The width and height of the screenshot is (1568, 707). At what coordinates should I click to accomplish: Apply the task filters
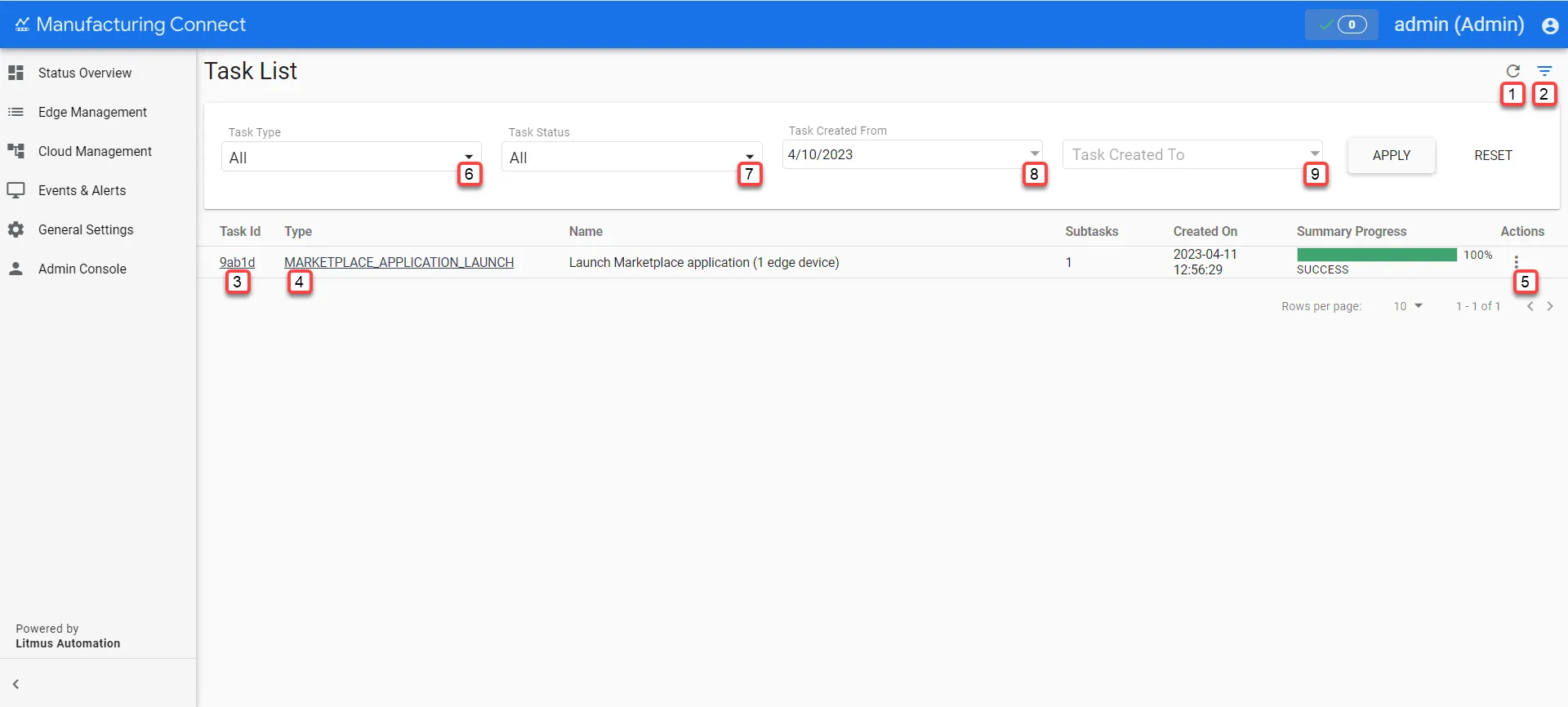1392,155
